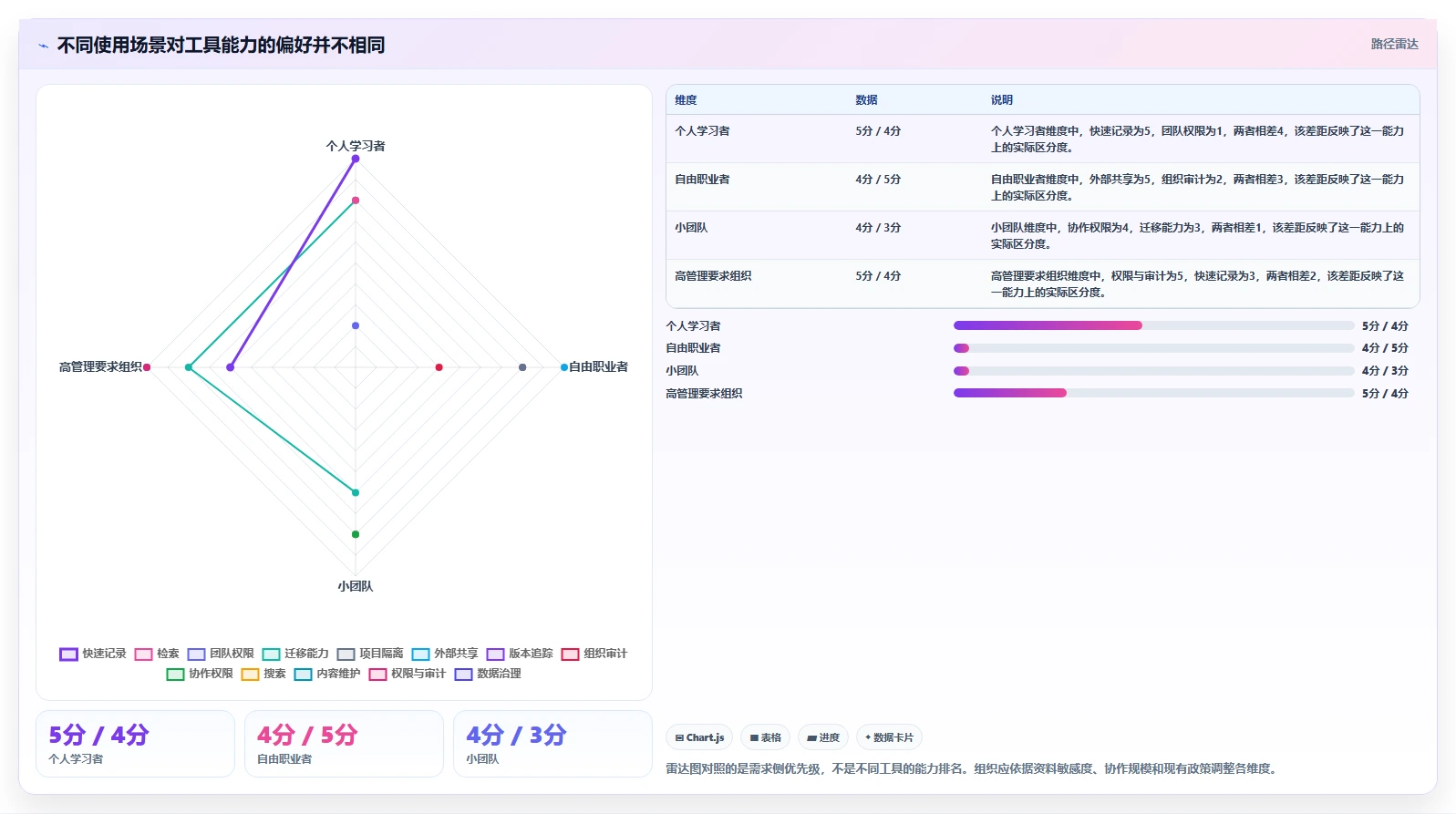Screen dimensions: 1456x814
Task: Open the 4分 / 3分 小团队 stat card
Action: (x=552, y=744)
